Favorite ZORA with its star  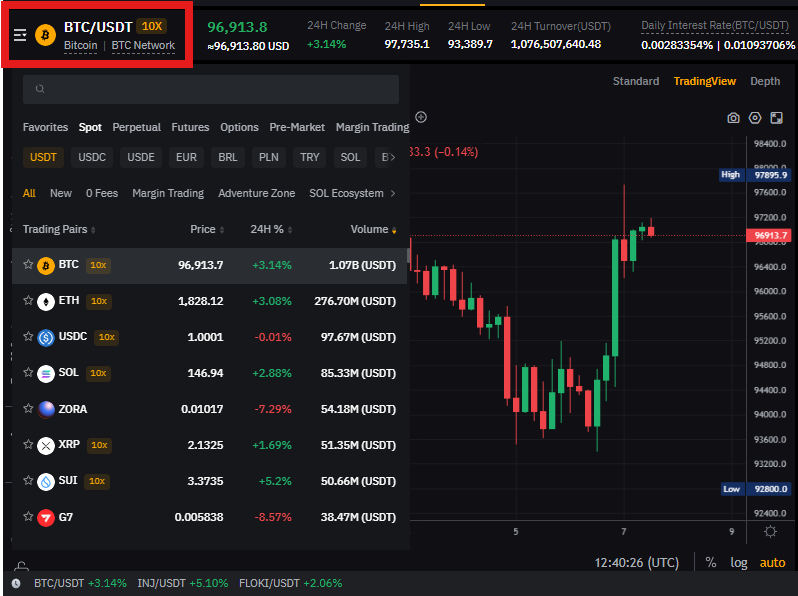click(28, 408)
